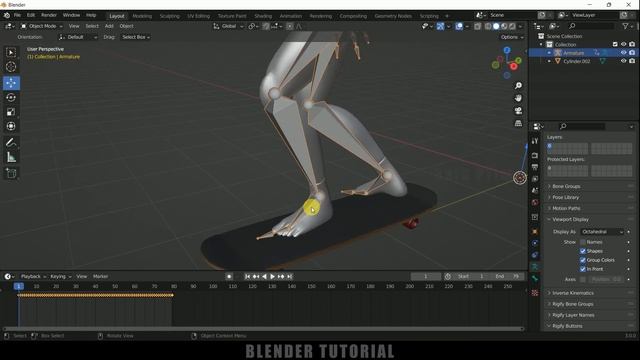Toggle the Names checkbox

(x=583, y=242)
